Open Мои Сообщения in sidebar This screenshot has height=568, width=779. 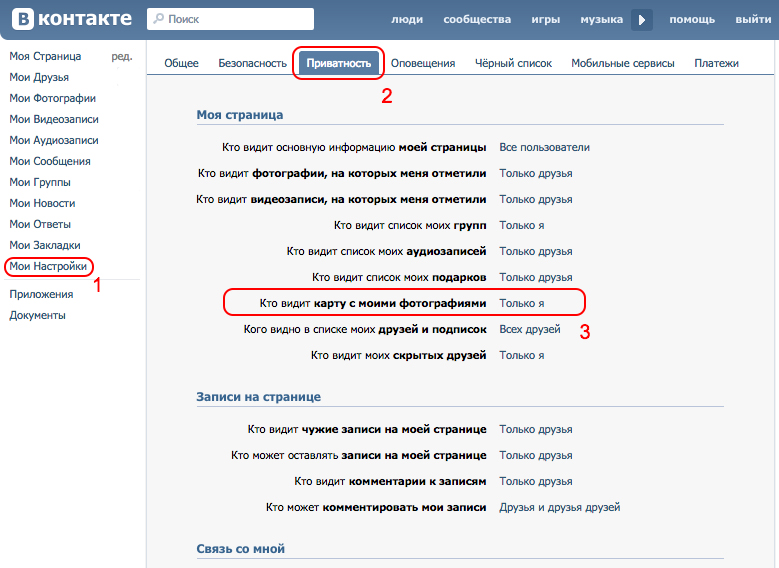point(50,161)
